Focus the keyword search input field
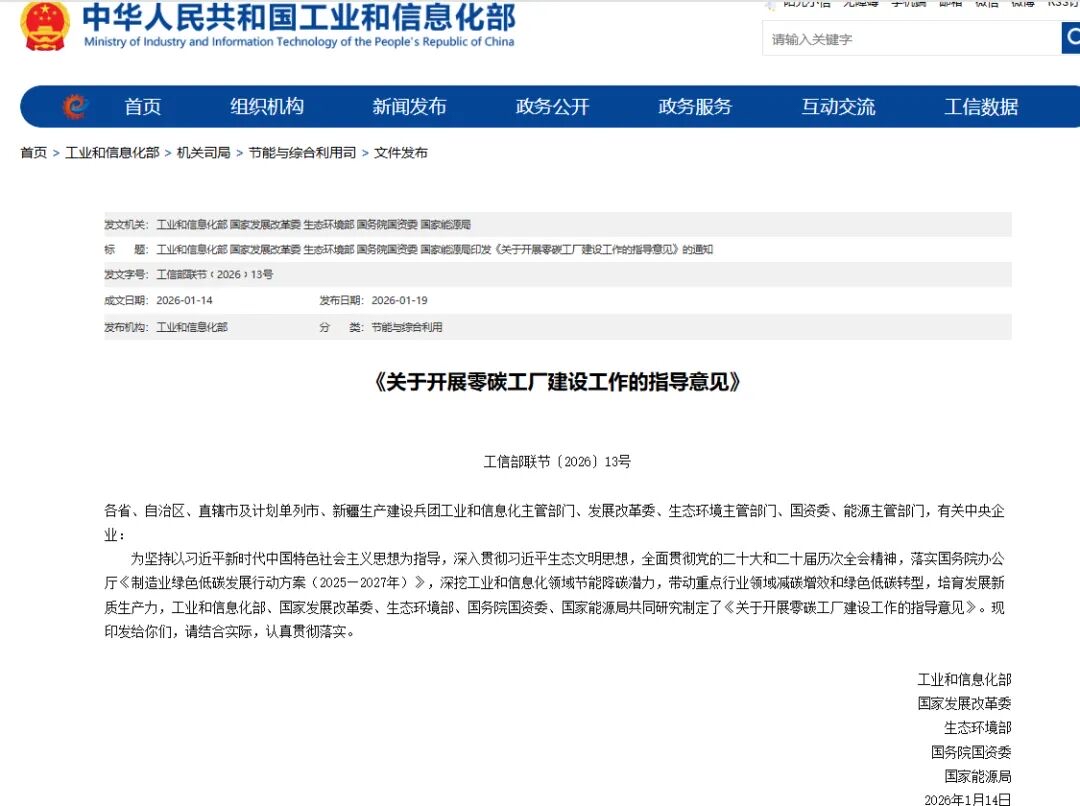 coord(912,39)
